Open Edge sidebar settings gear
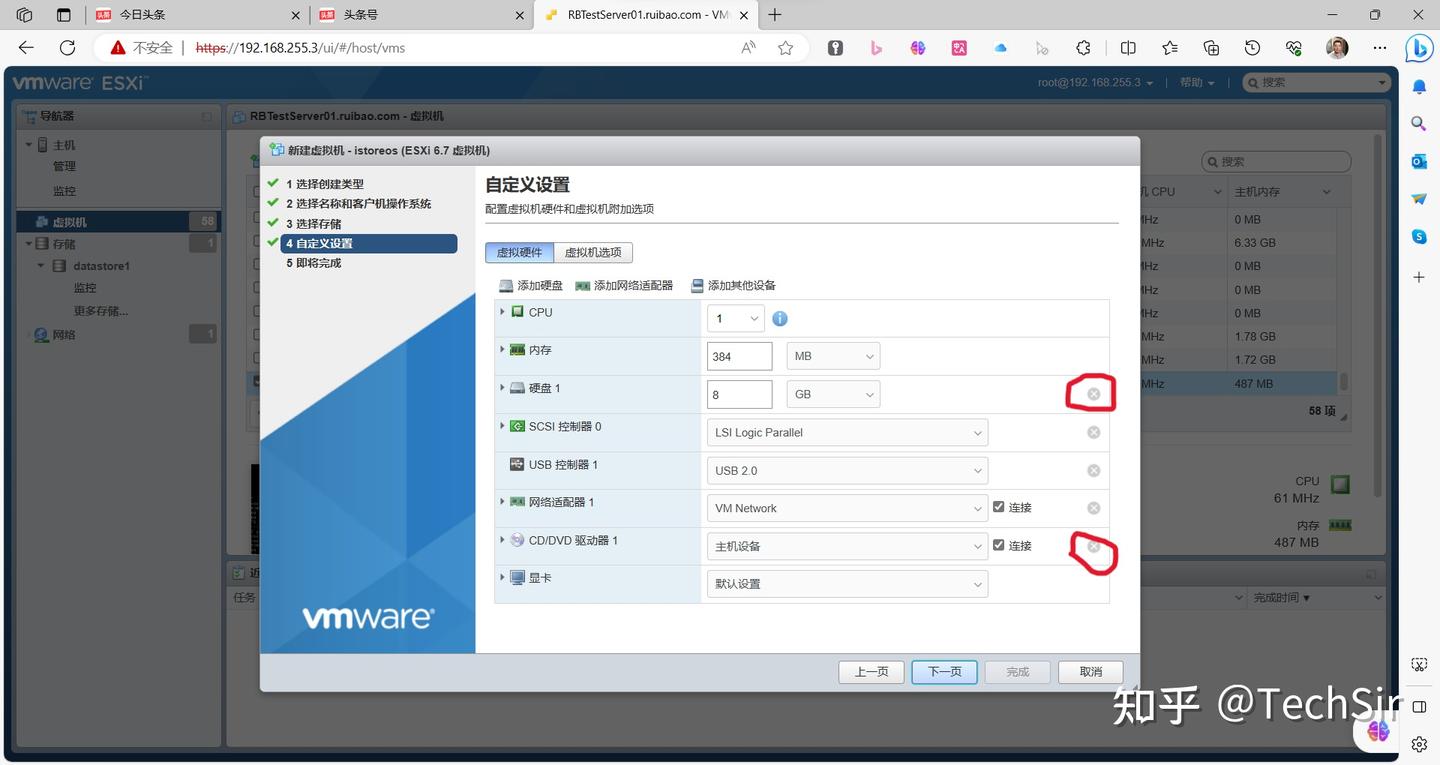Image resolution: width=1440 pixels, height=765 pixels. point(1419,744)
